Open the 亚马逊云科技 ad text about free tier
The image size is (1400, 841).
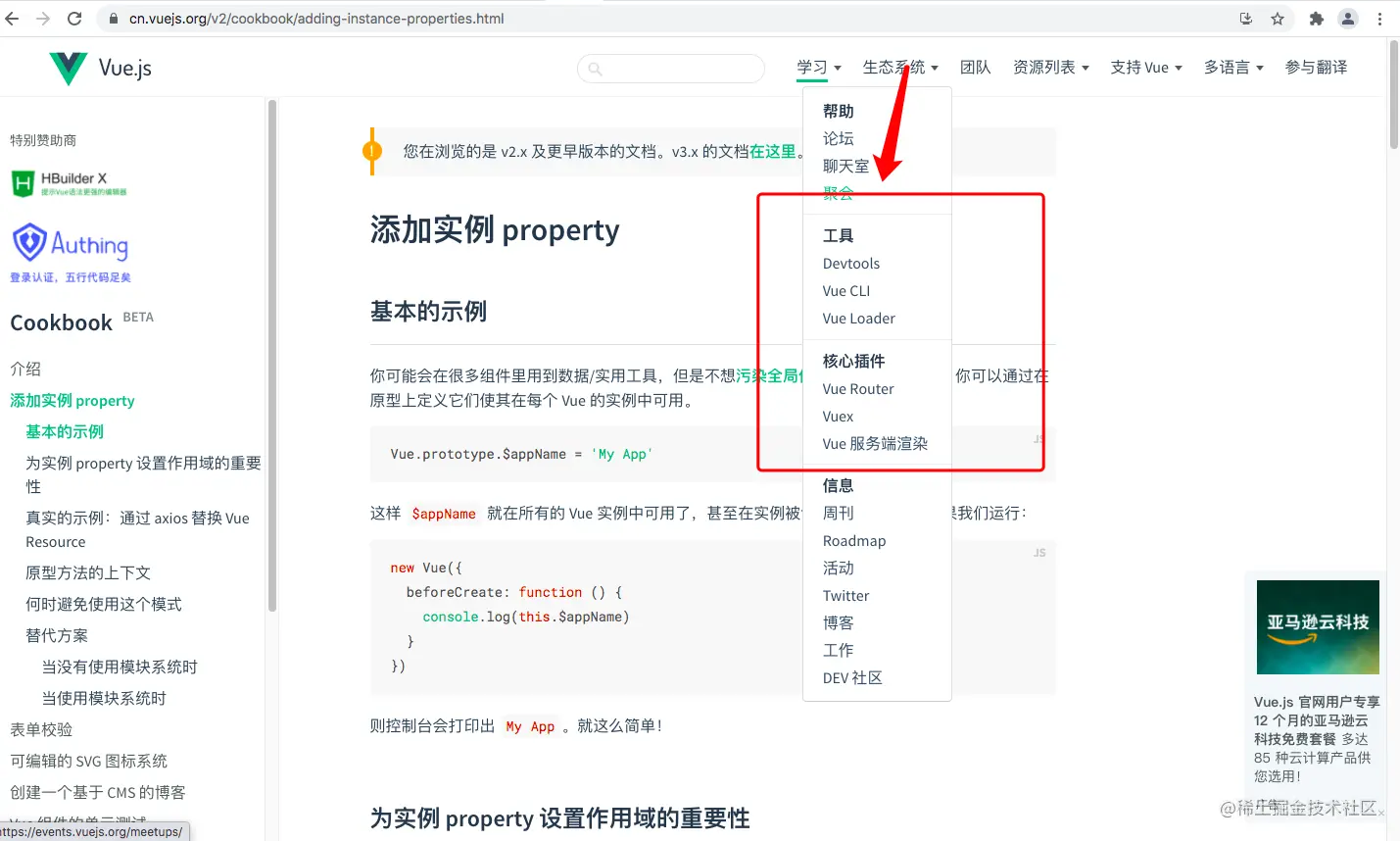pyautogui.click(x=1317, y=739)
